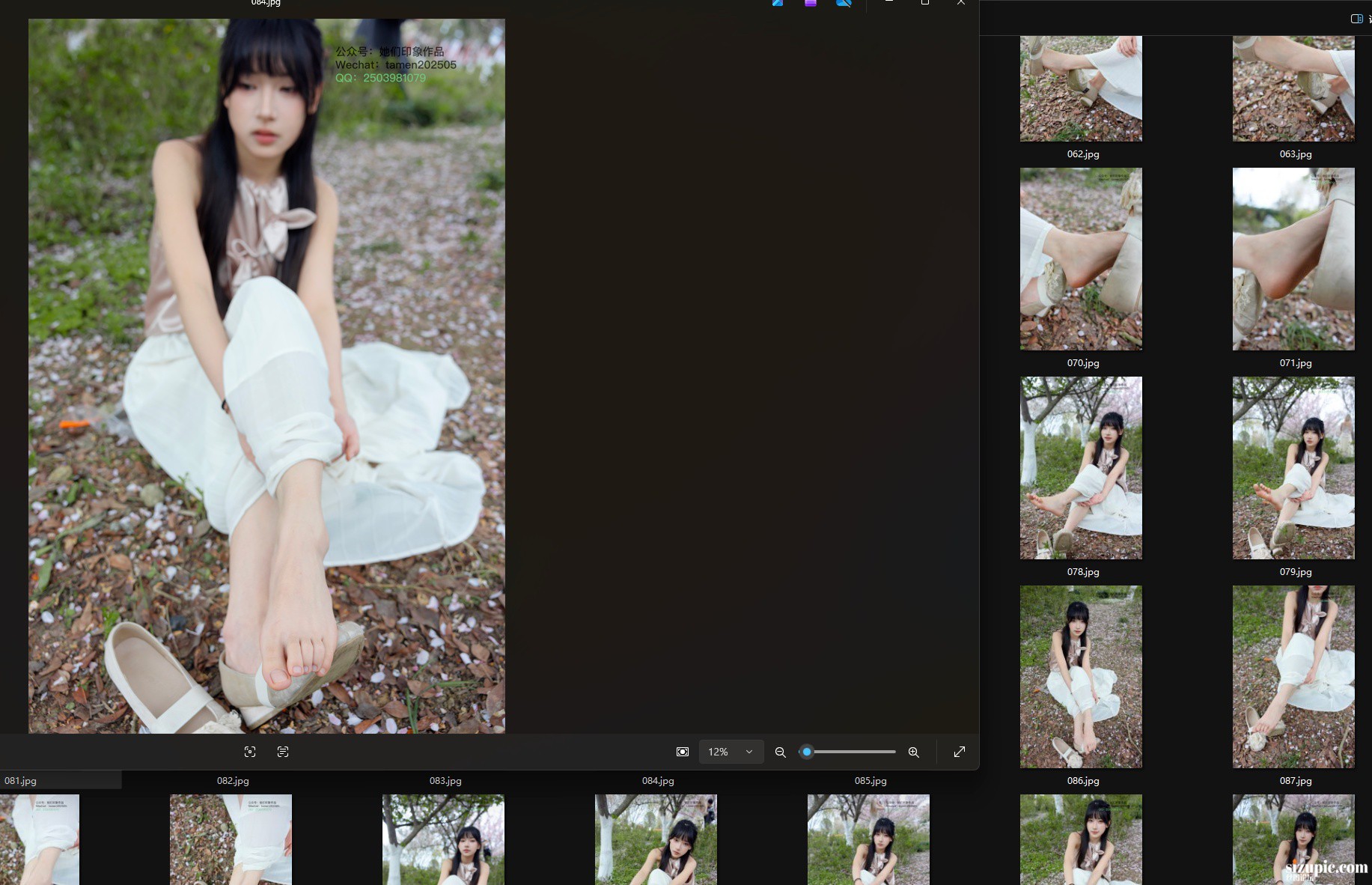The image size is (1372, 885).
Task: Click the "063.jpg" file name text
Action: (1296, 154)
